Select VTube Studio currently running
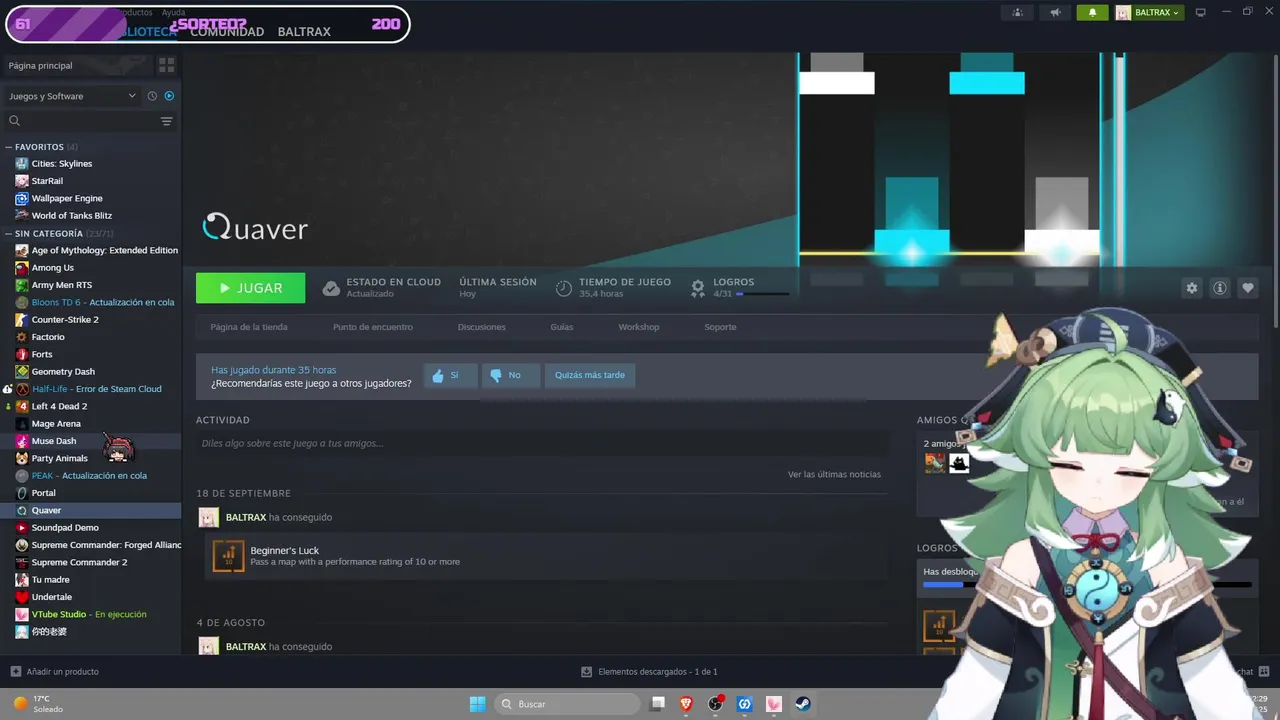 pos(89,614)
